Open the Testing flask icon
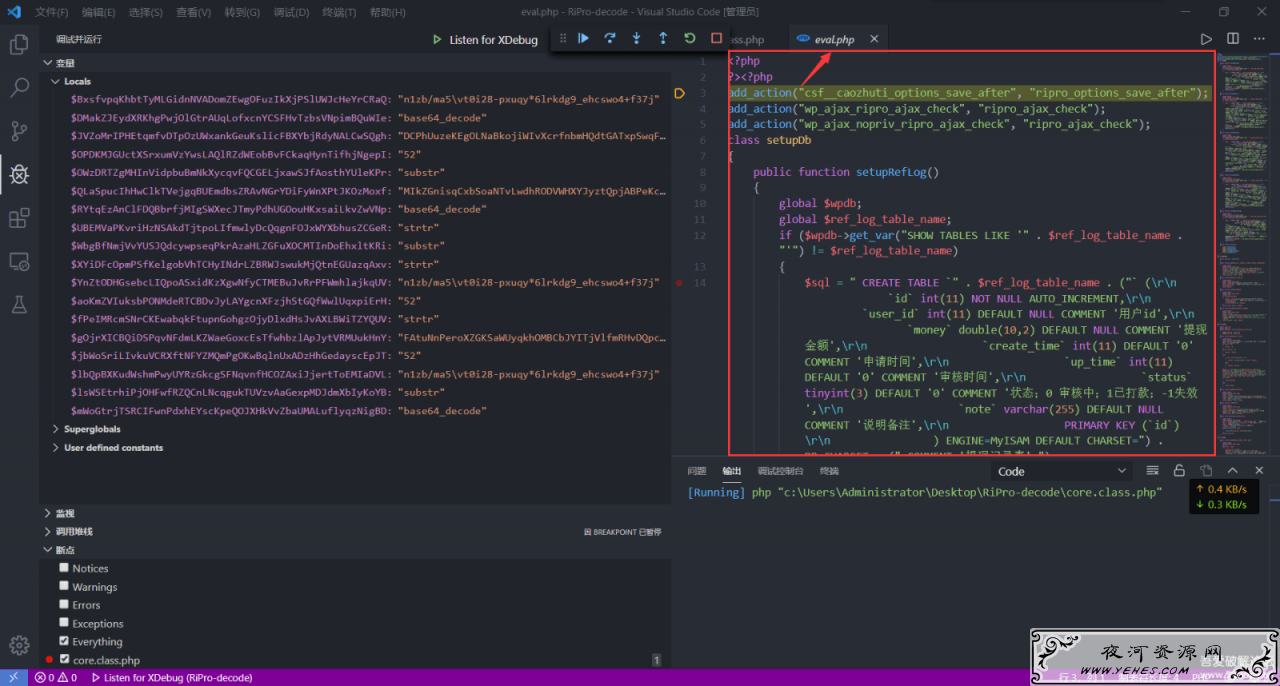This screenshot has width=1280, height=686. pyautogui.click(x=18, y=304)
